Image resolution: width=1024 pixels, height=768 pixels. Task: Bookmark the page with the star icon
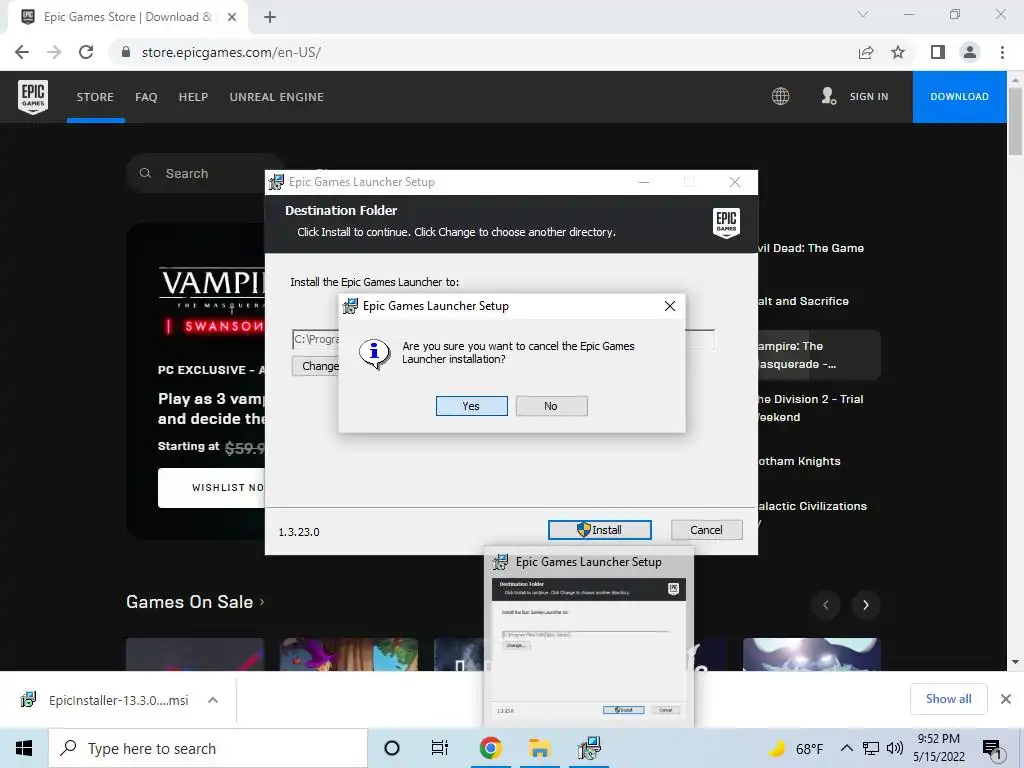pos(898,52)
